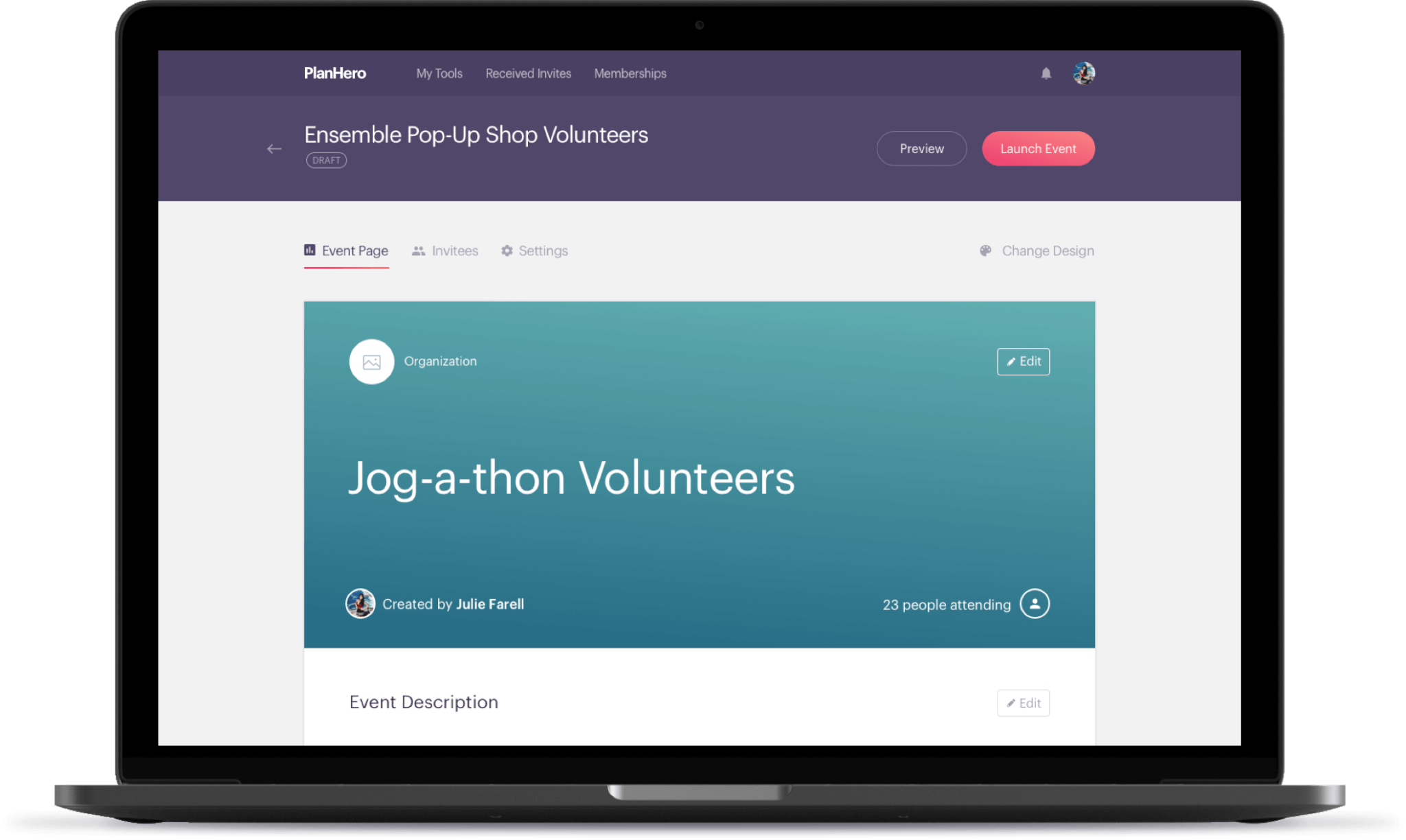The width and height of the screenshot is (1406, 840).
Task: Switch to the Settings tab
Action: click(x=534, y=251)
